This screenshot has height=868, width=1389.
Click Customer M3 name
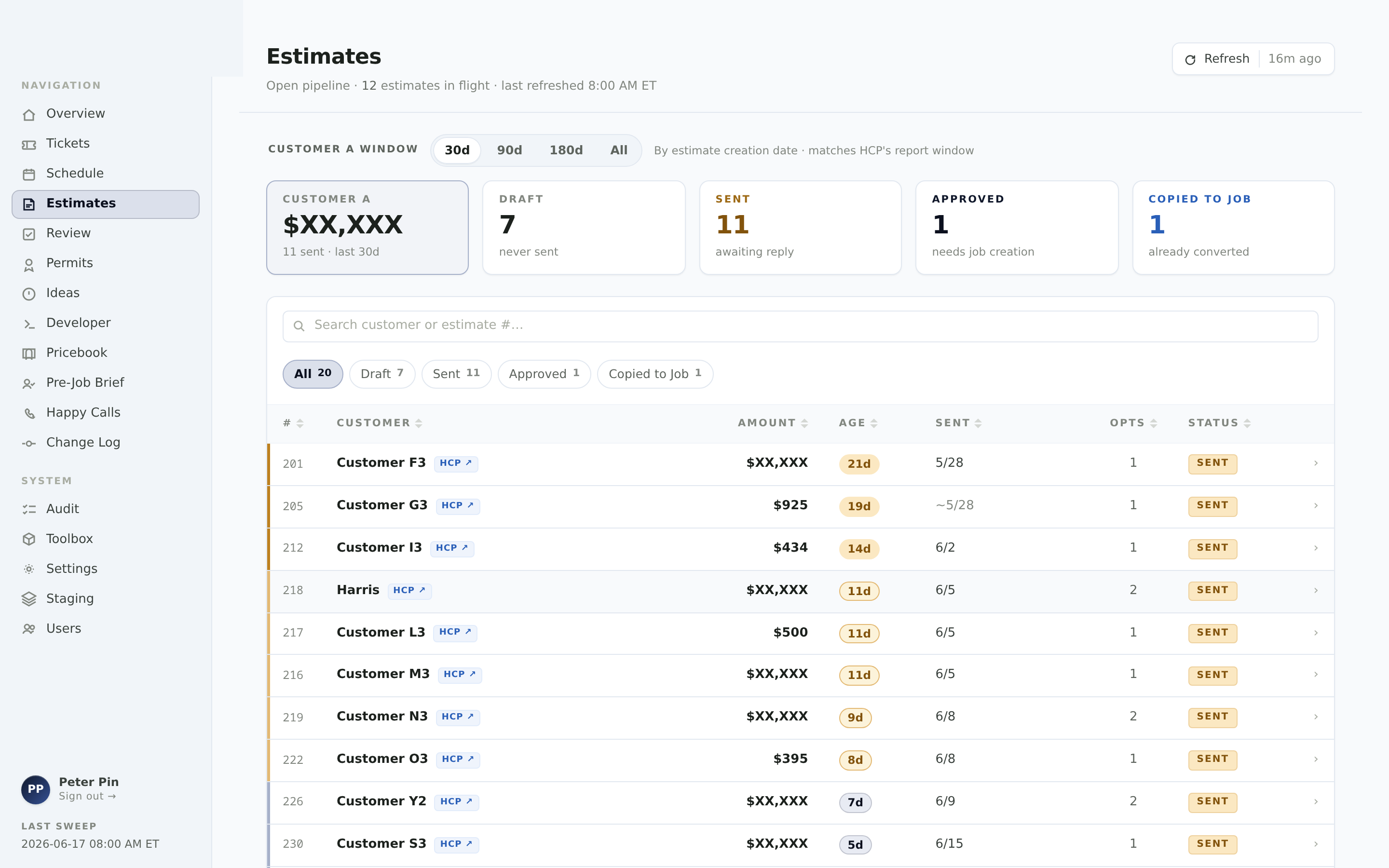click(x=383, y=675)
